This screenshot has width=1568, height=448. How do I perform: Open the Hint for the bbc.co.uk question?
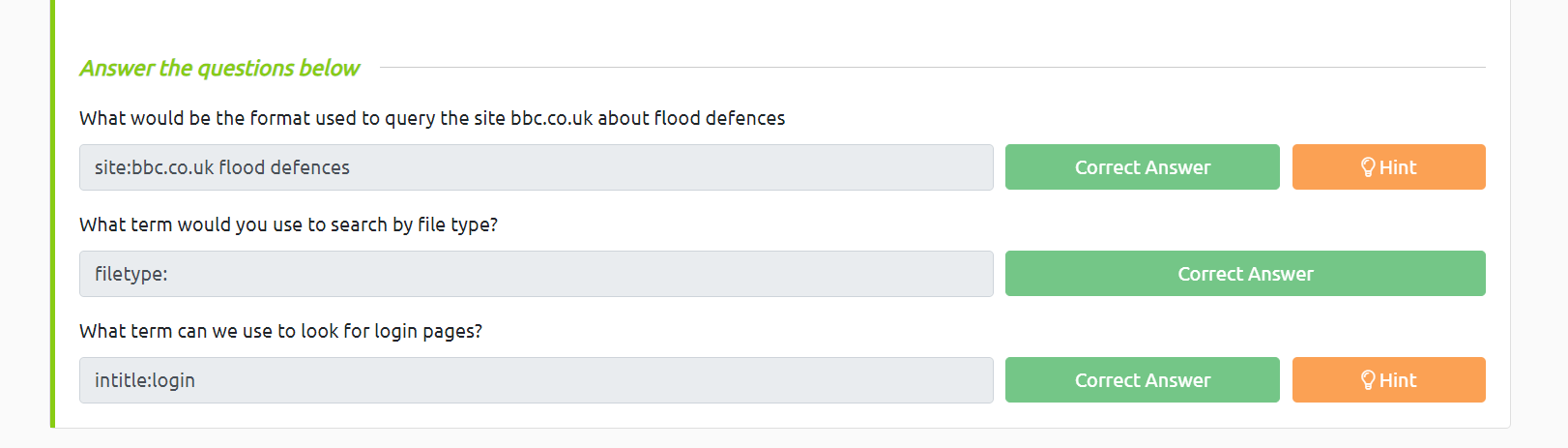point(1388,167)
